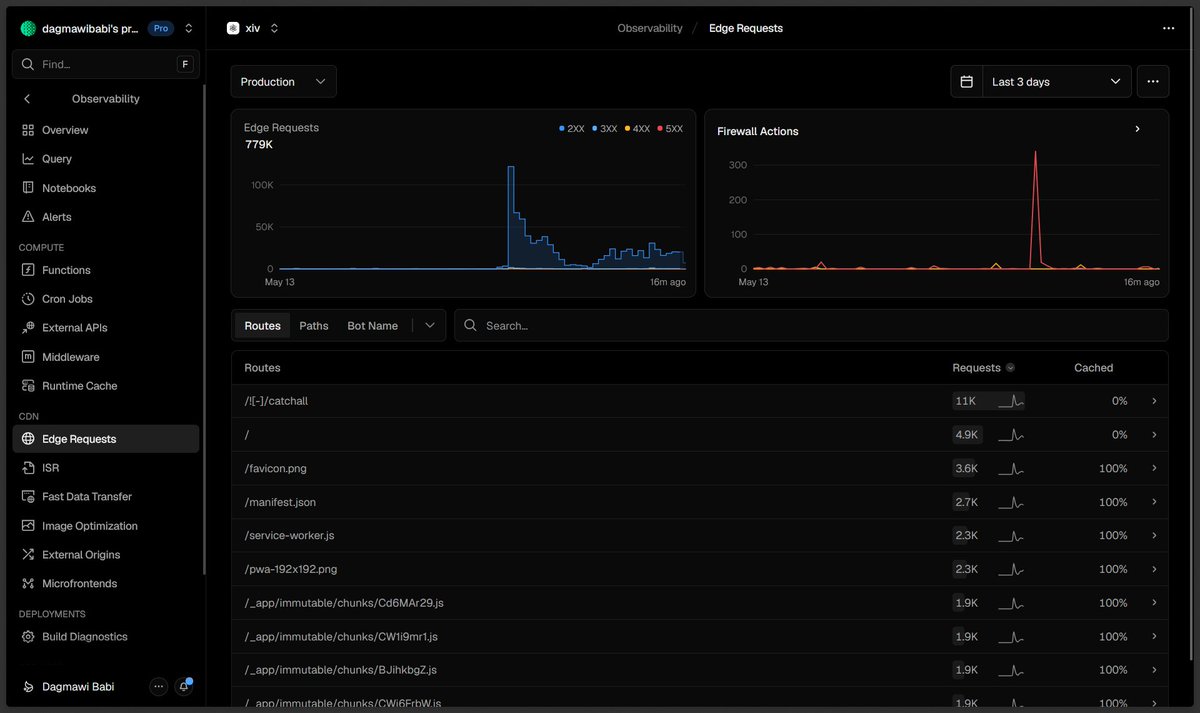Screen dimensions: 1200x713
Task: Open External Origins page
Action: tap(106, 555)
